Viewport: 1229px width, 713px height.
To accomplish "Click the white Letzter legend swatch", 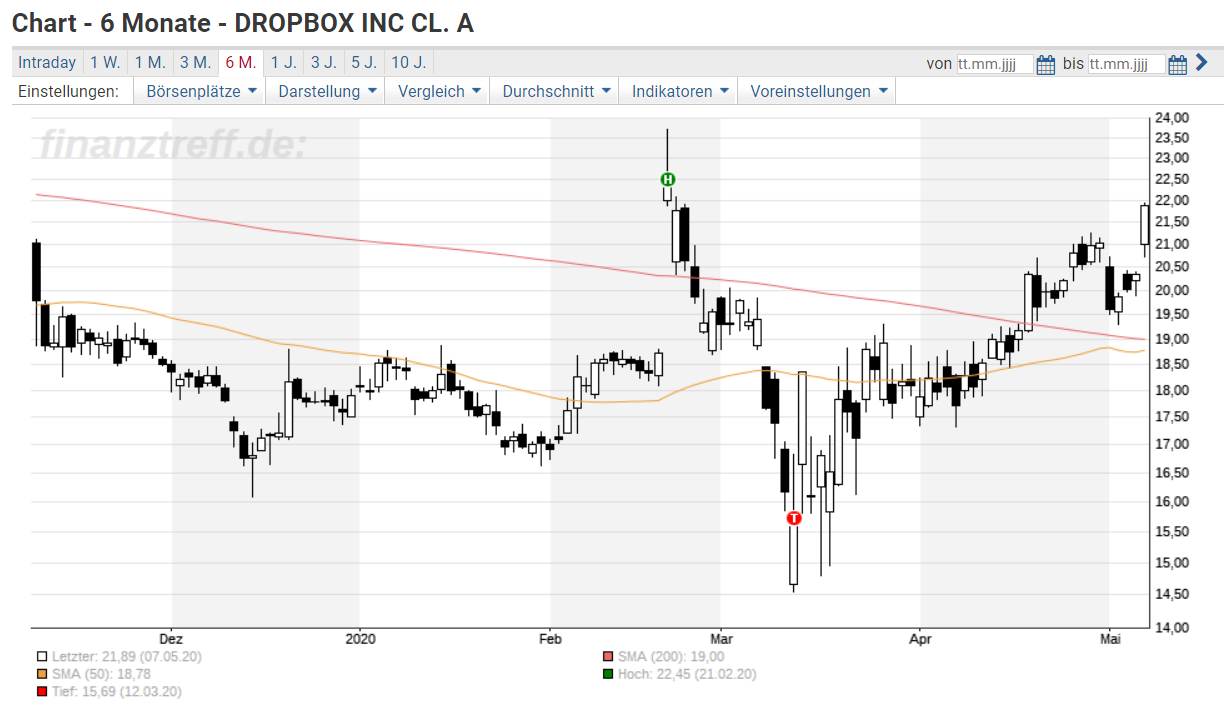I will [42, 657].
